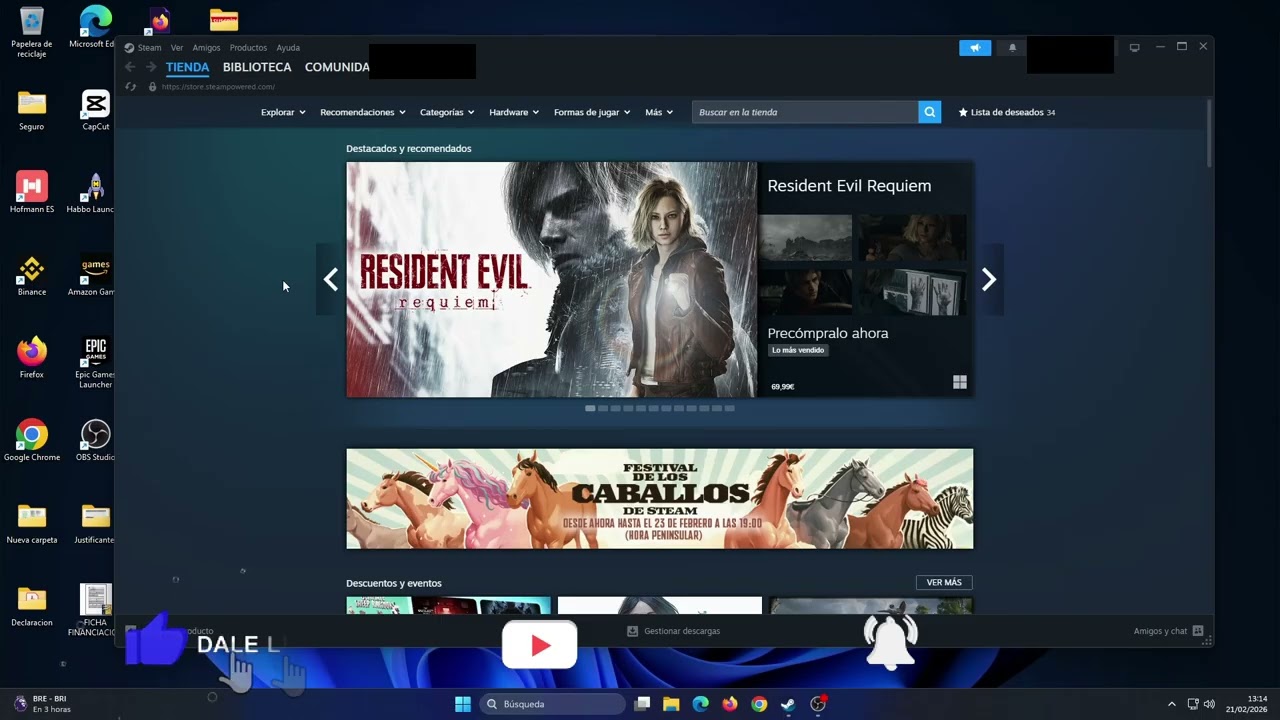This screenshot has width=1280, height=720.
Task: Show next featured game in carousel
Action: coord(989,280)
